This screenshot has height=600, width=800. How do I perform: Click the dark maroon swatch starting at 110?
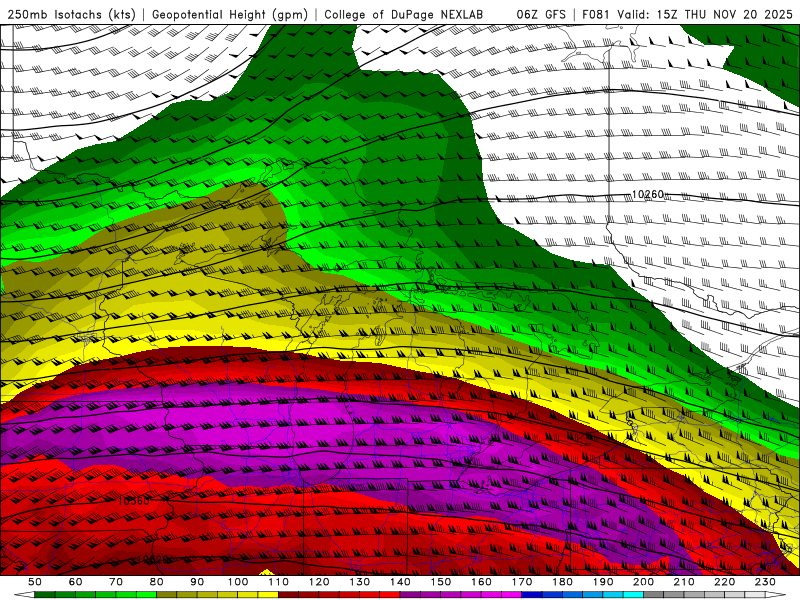point(288,595)
